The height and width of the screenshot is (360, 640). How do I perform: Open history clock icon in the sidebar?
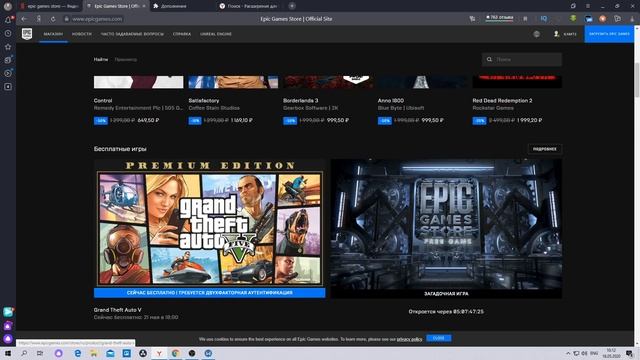(x=8, y=33)
